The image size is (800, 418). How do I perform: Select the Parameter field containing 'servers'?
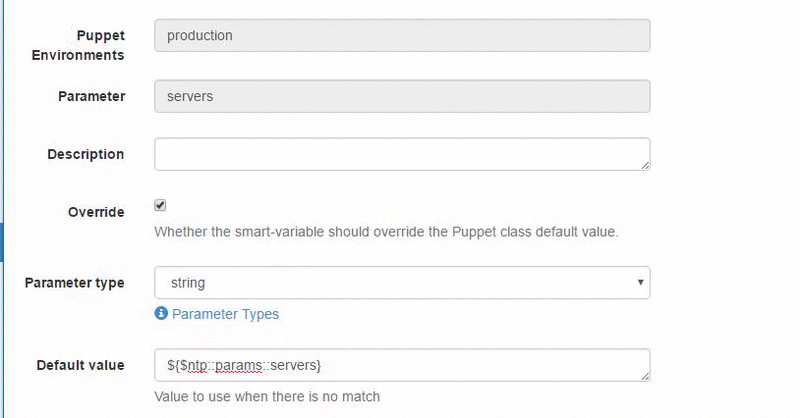(402, 96)
